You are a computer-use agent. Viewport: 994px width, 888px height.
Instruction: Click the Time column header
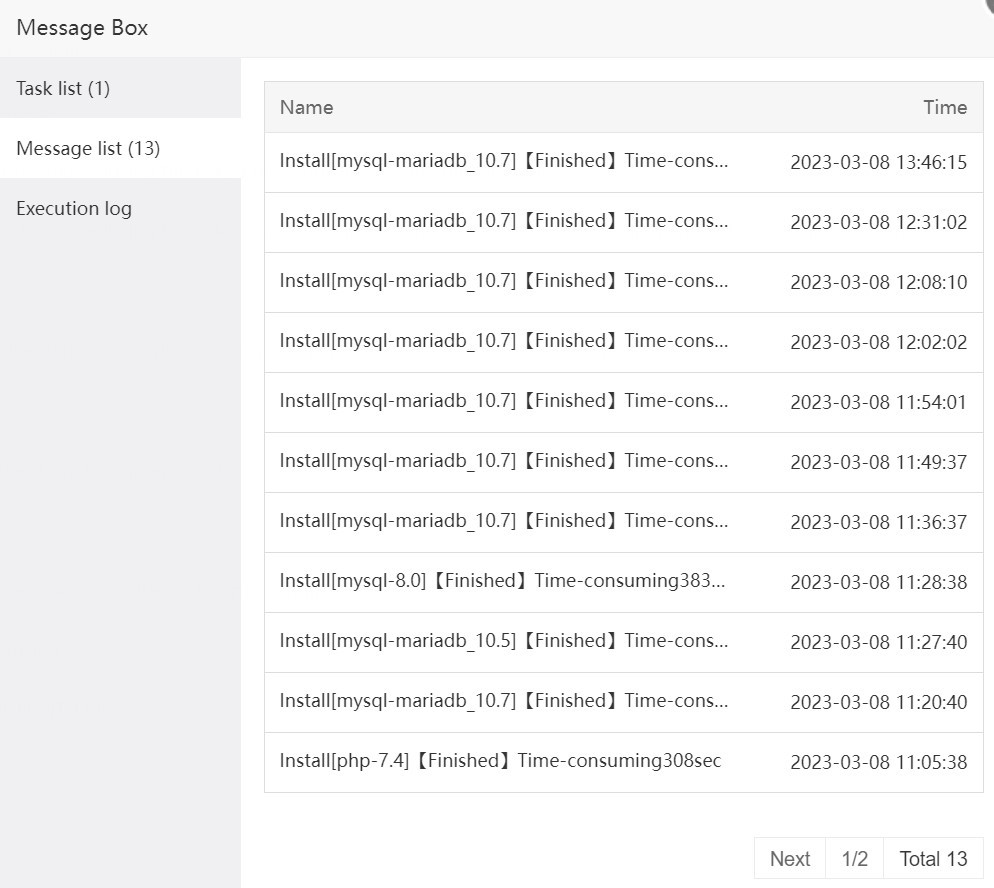click(945, 107)
